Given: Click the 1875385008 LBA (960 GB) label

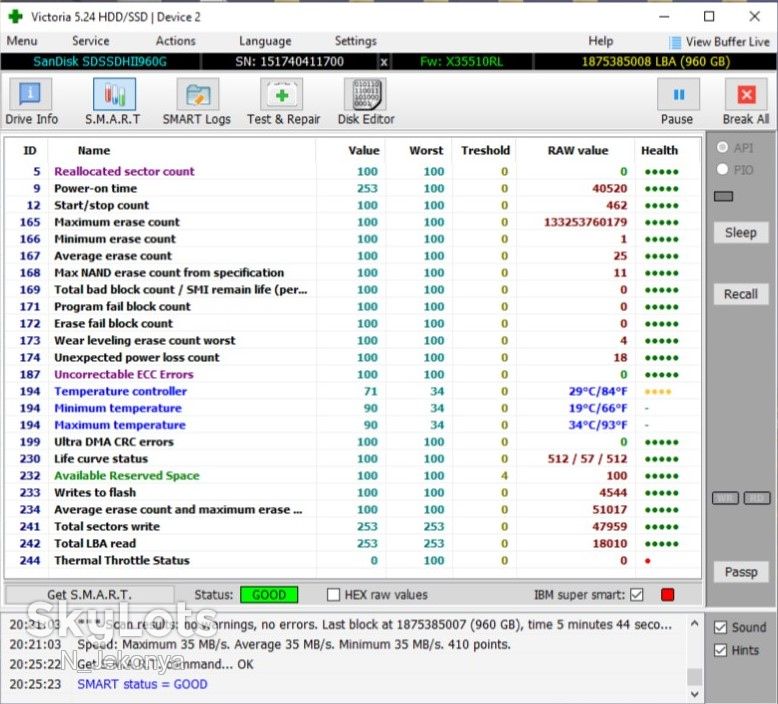Looking at the screenshot, I should (x=655, y=62).
